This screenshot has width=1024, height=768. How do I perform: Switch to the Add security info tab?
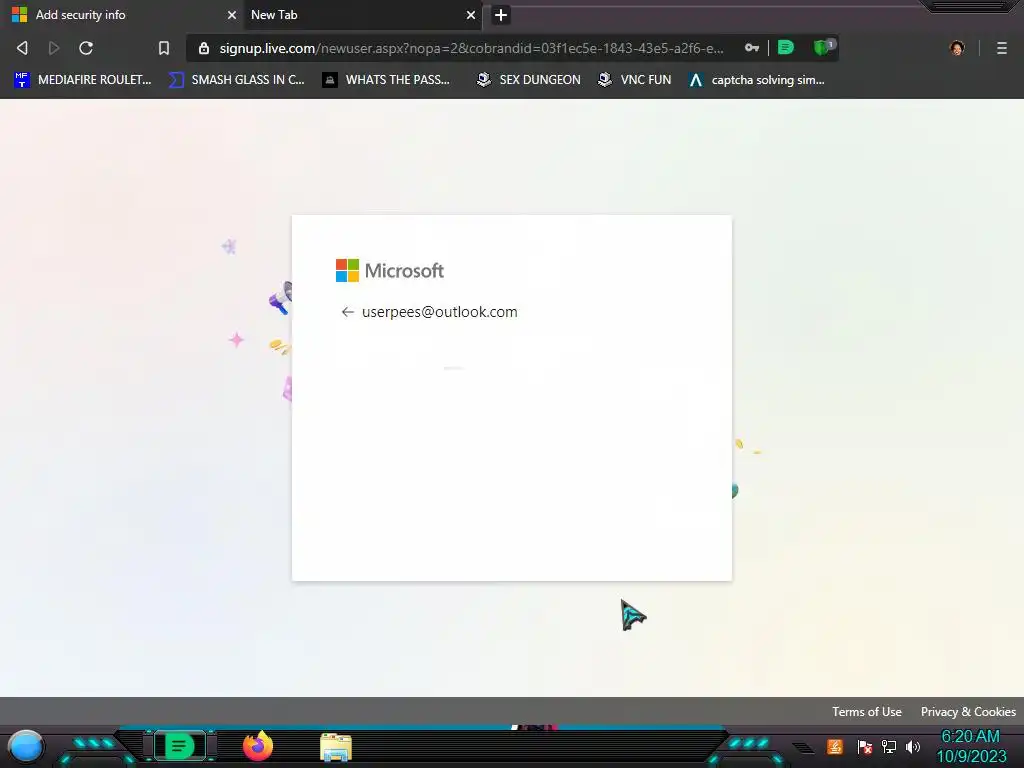[x=121, y=14]
